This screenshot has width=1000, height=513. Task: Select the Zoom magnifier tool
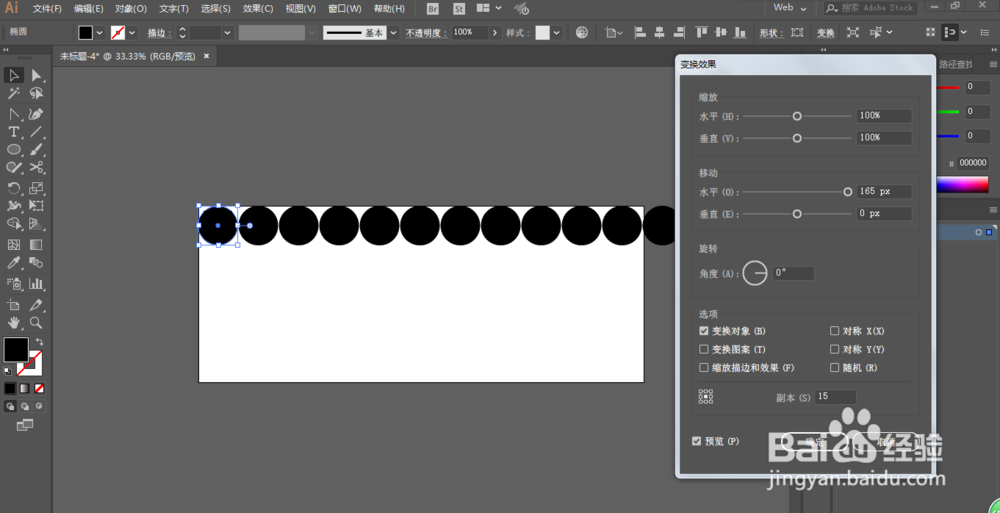[x=36, y=323]
